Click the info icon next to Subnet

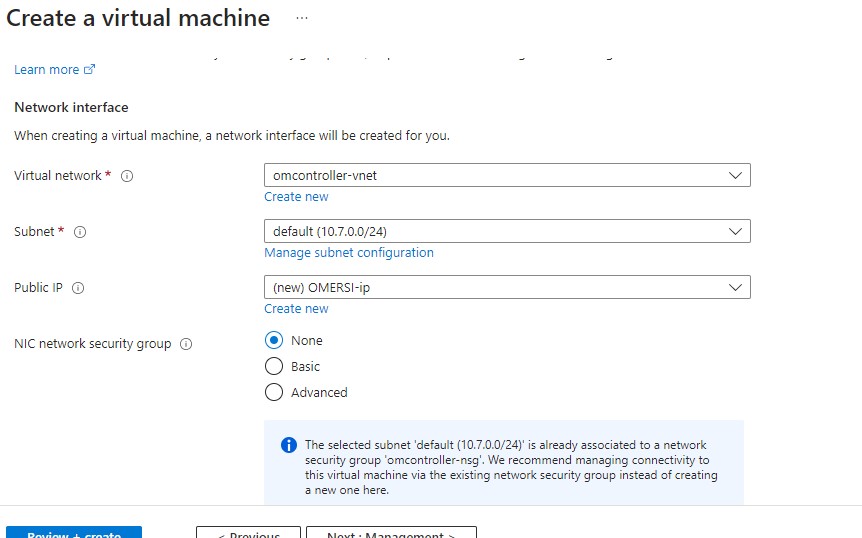click(x=80, y=232)
